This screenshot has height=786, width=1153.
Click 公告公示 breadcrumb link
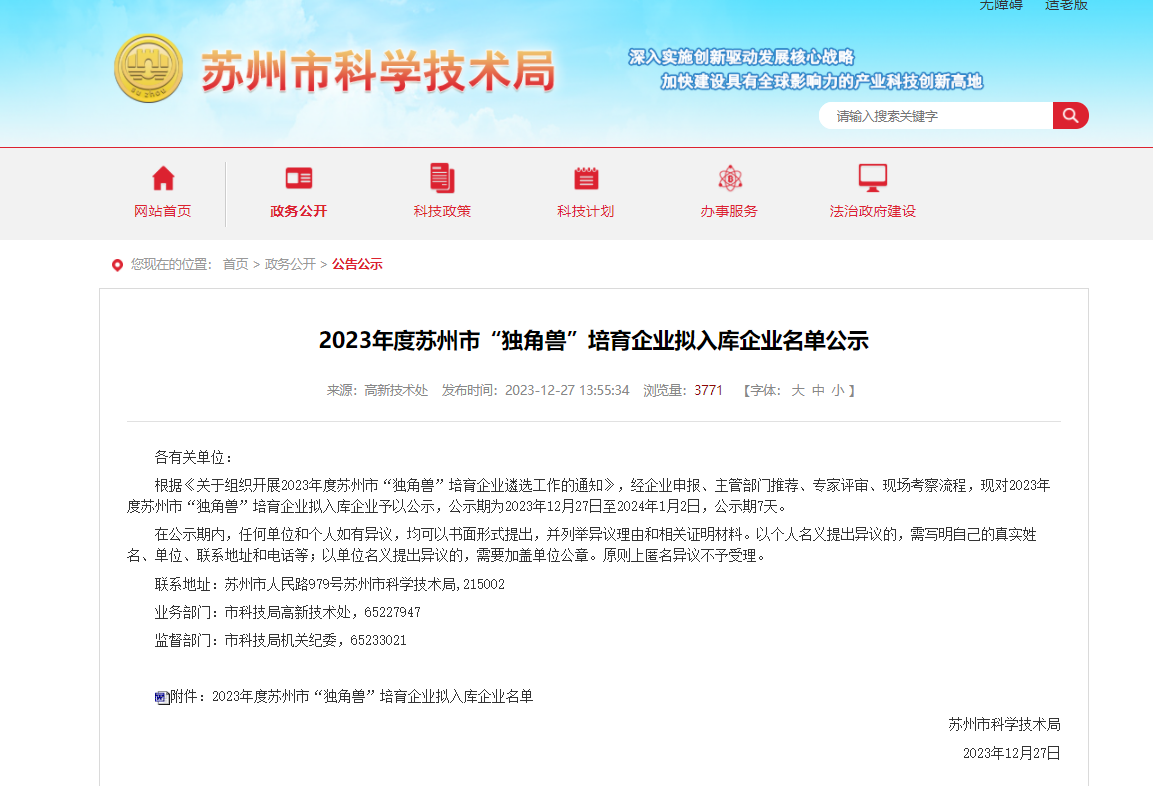point(357,264)
